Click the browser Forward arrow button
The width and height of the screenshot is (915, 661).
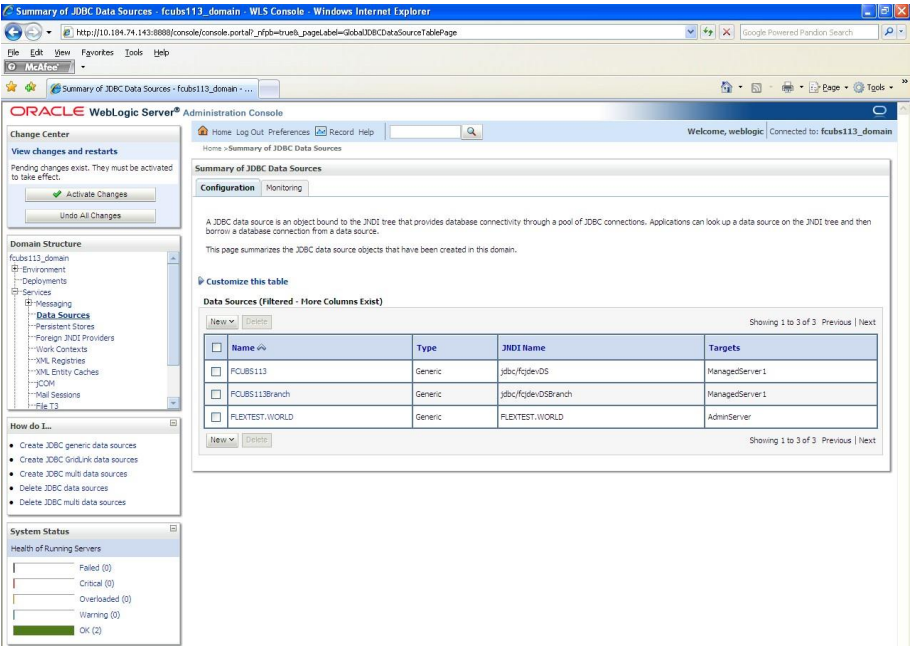click(x=33, y=33)
